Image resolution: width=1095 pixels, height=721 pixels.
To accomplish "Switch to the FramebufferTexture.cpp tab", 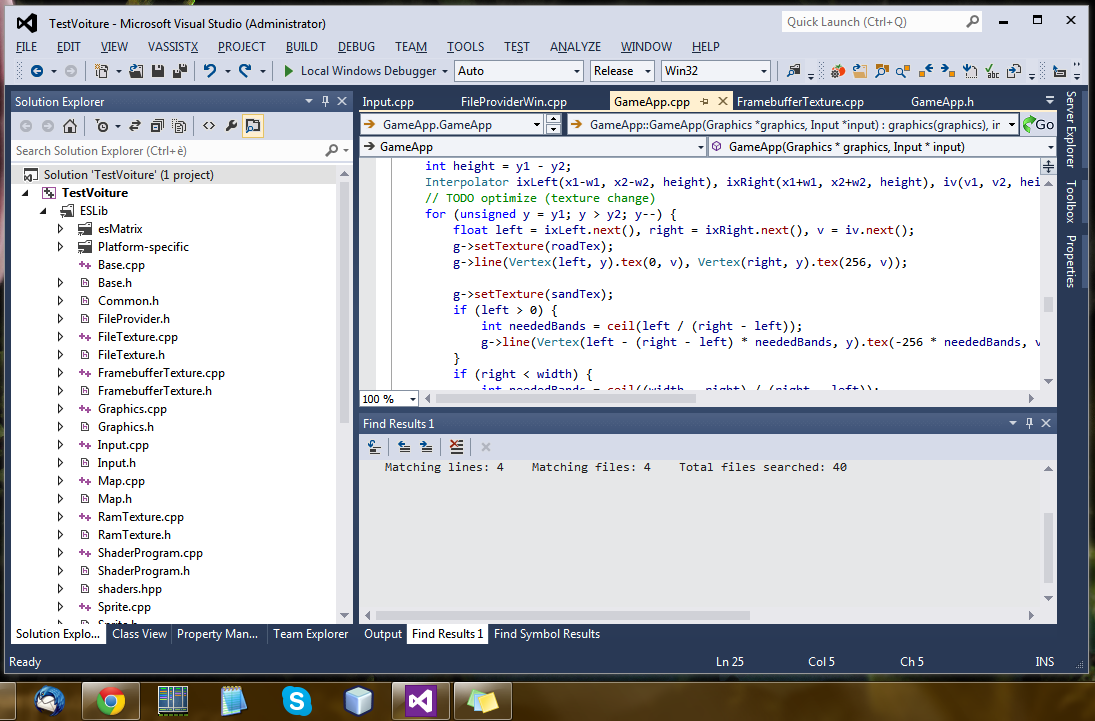I will pos(799,102).
